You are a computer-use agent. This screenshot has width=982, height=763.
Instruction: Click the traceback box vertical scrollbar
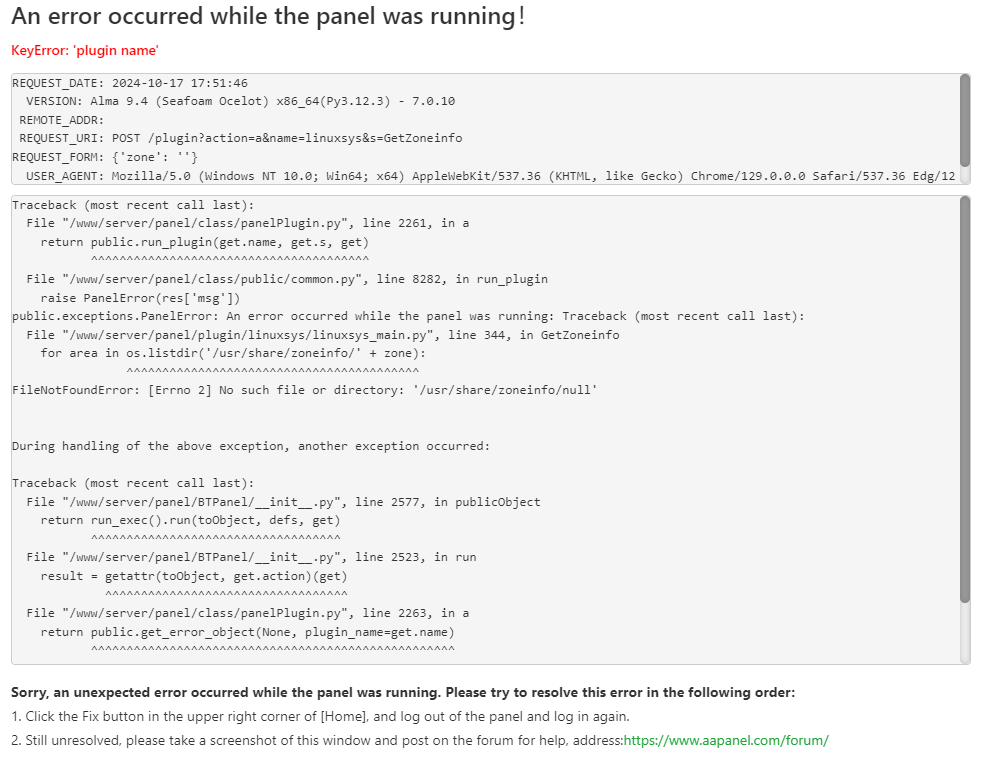(x=964, y=400)
